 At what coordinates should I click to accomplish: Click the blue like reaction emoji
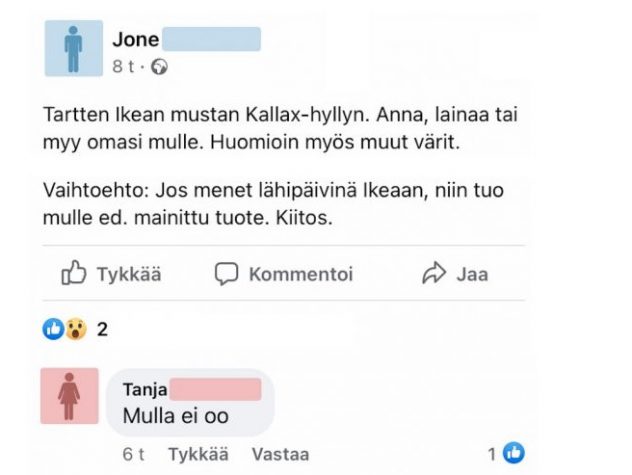coord(52,328)
